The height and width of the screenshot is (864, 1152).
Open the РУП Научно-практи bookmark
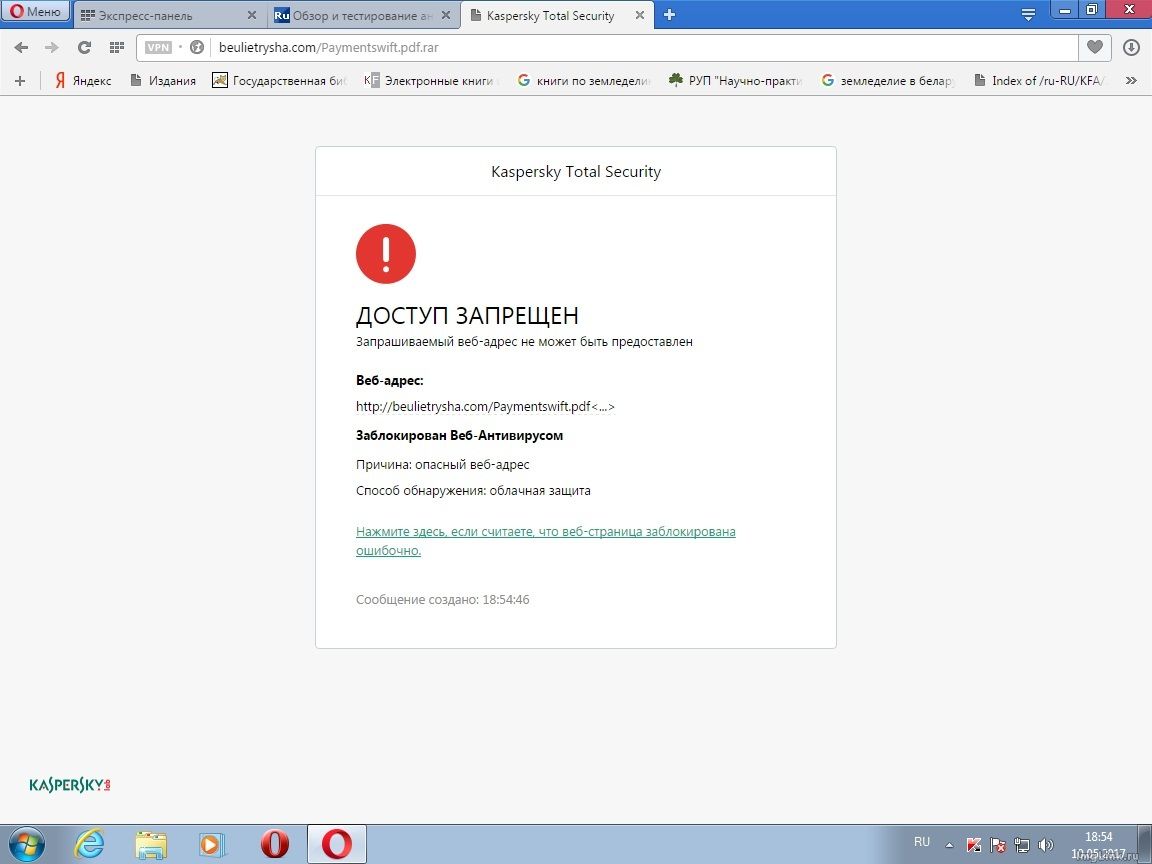coord(735,81)
